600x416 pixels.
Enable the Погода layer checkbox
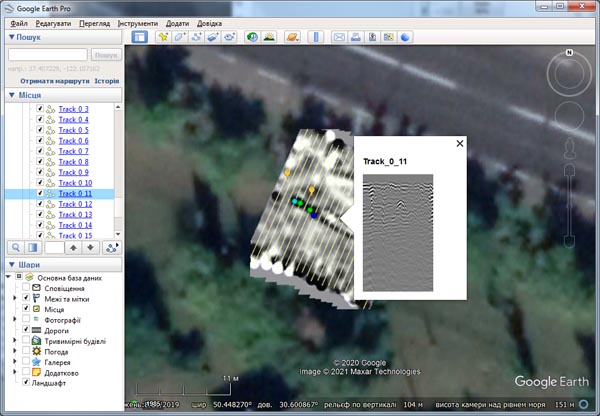click(27, 351)
